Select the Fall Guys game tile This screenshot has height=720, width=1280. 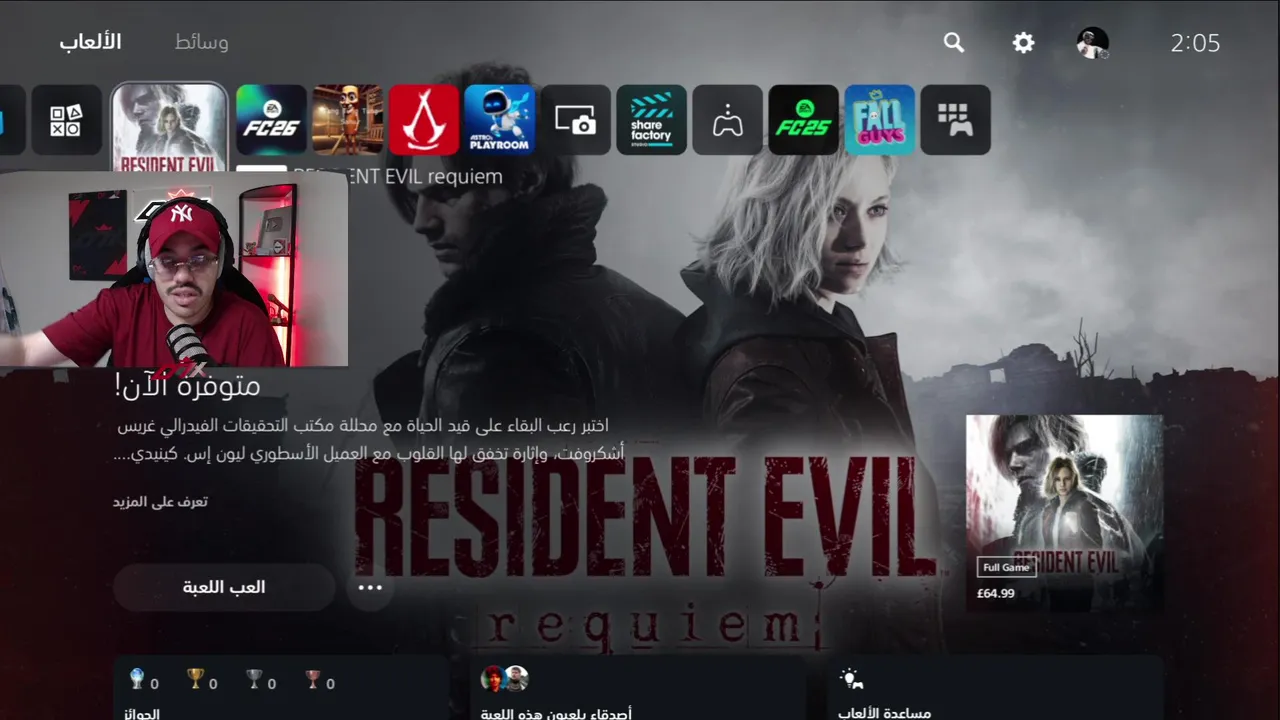tap(880, 120)
